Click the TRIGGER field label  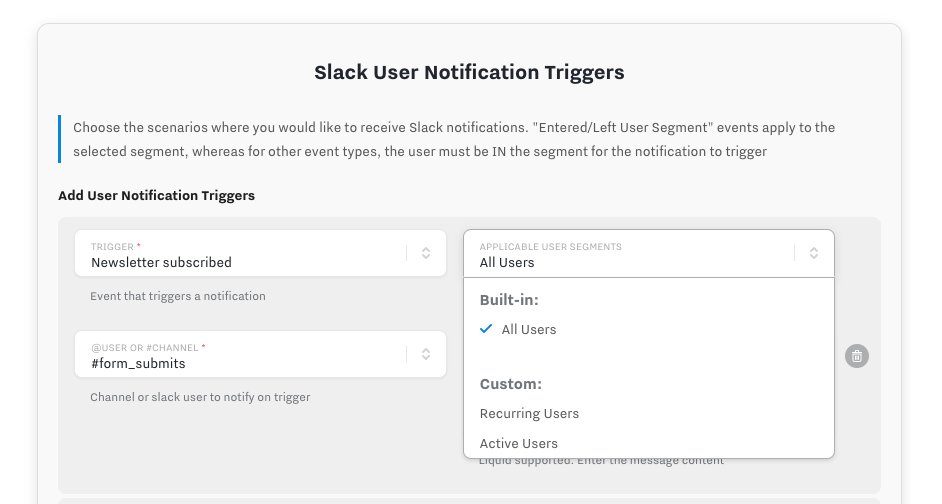tap(114, 246)
